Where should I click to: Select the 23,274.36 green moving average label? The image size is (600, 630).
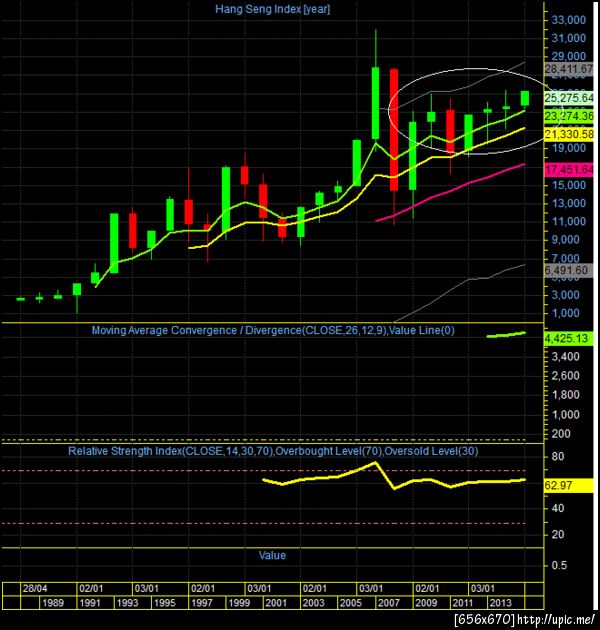pyautogui.click(x=569, y=116)
